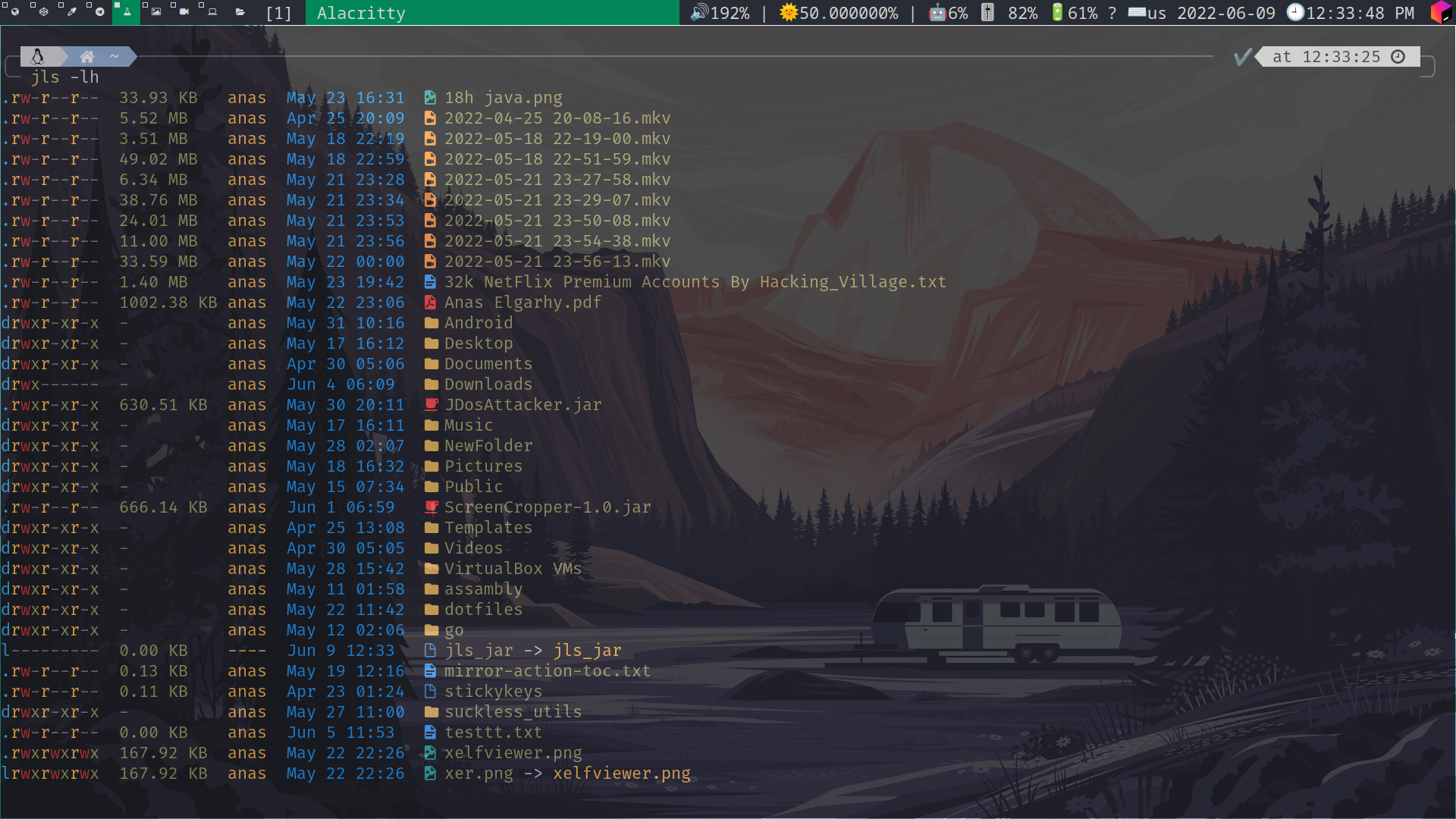This screenshot has width=1456, height=819.
Task: Click the Downloads folder entry
Action: point(488,384)
